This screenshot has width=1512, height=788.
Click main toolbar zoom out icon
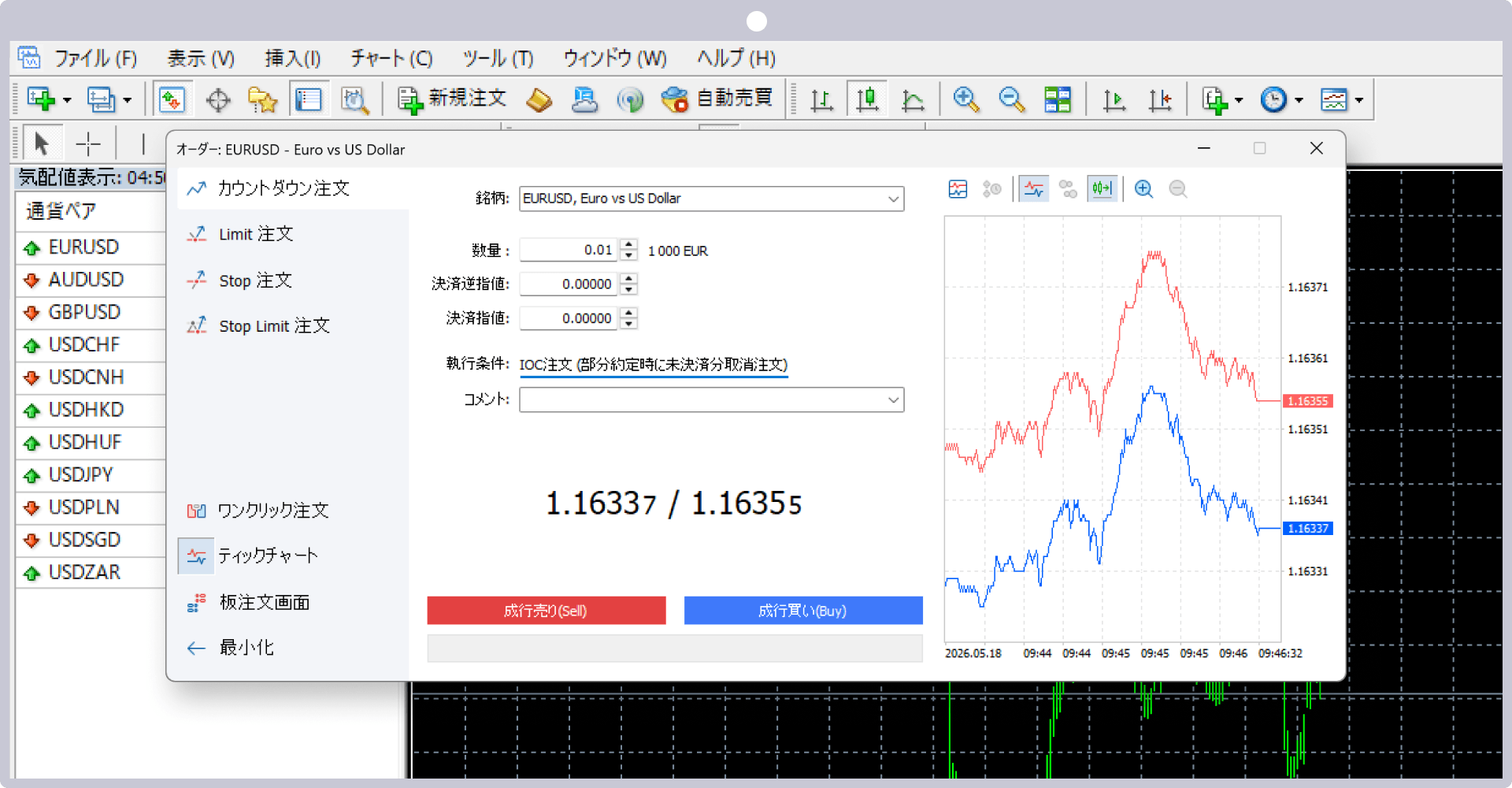1011,100
